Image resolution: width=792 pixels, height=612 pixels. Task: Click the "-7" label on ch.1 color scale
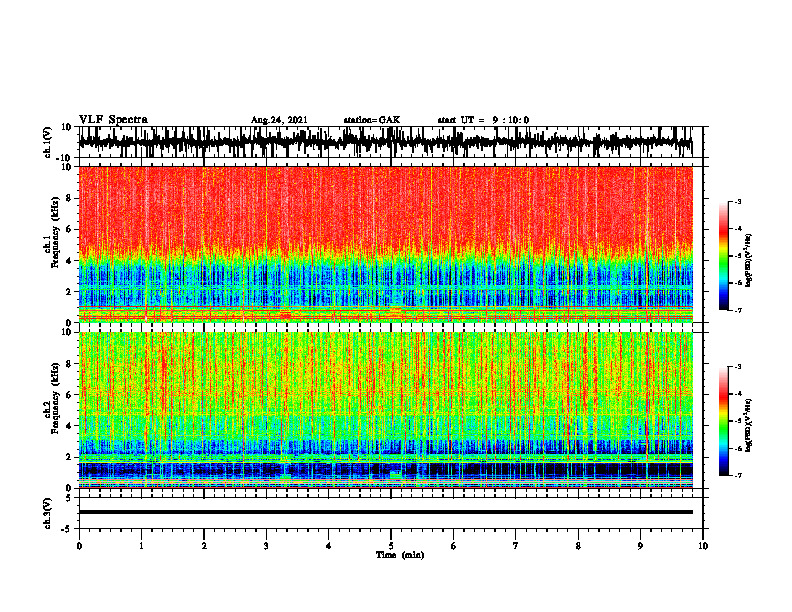pos(737,310)
